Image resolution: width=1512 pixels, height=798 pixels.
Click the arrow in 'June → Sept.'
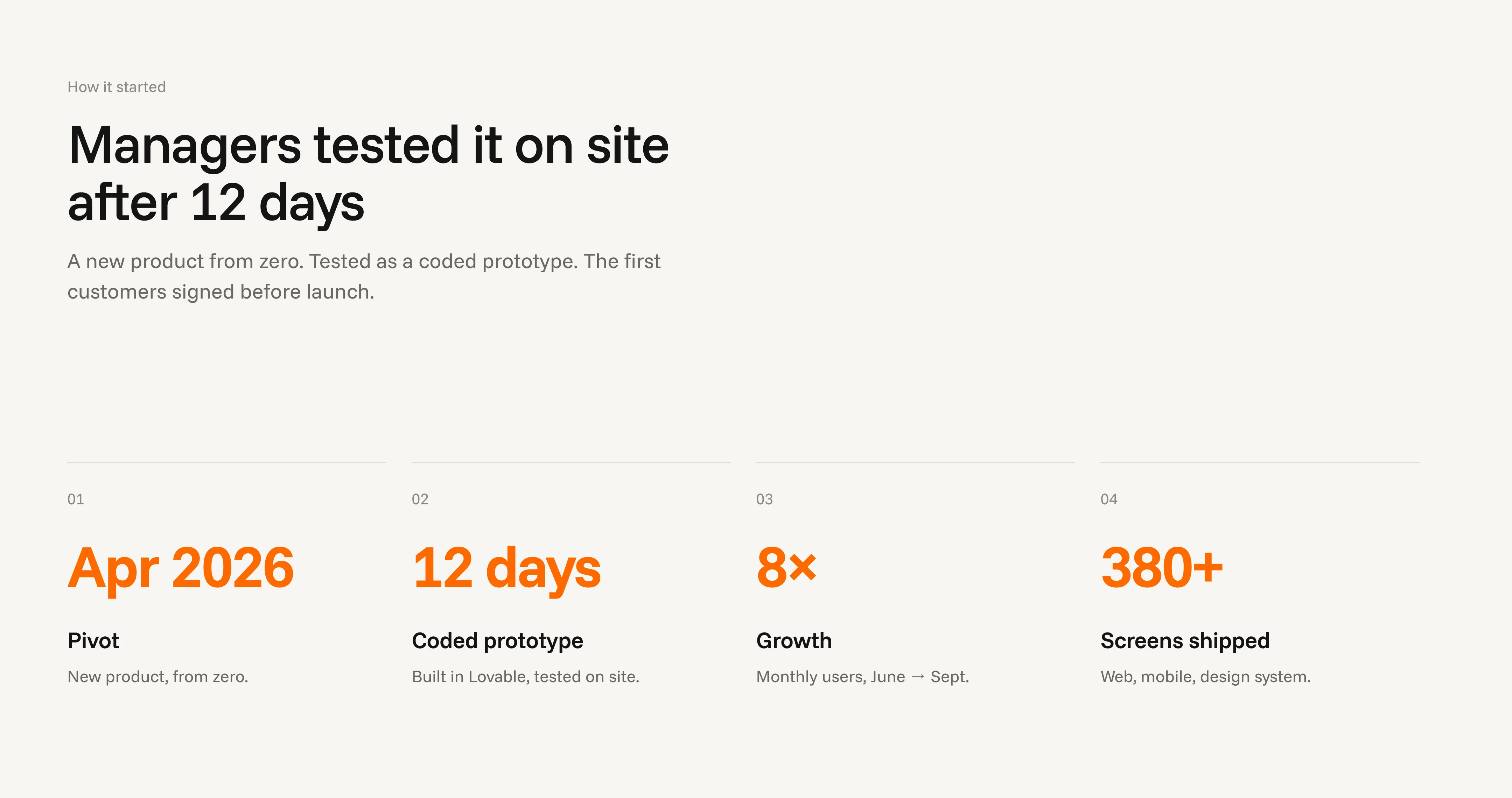click(918, 677)
